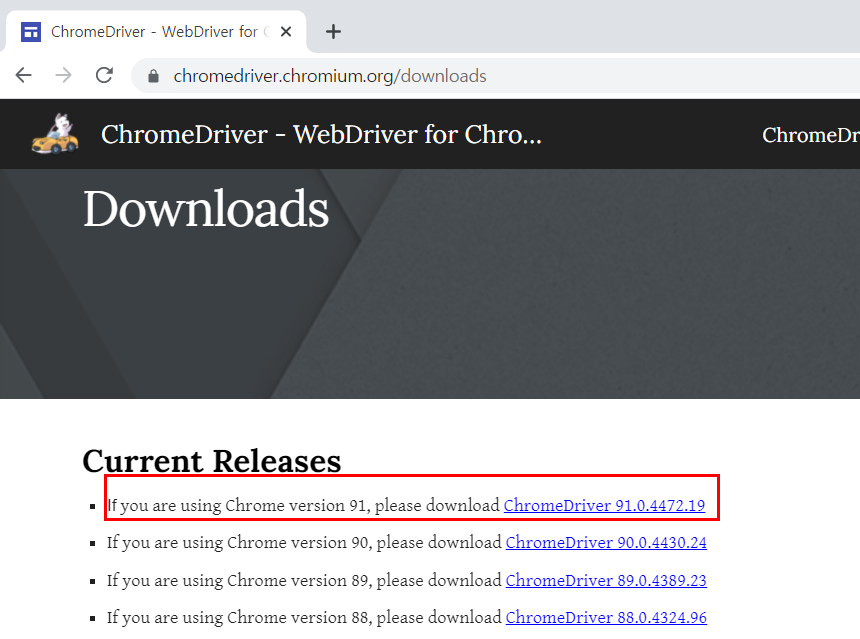
Task: Click the browser back arrow
Action: coord(24,75)
